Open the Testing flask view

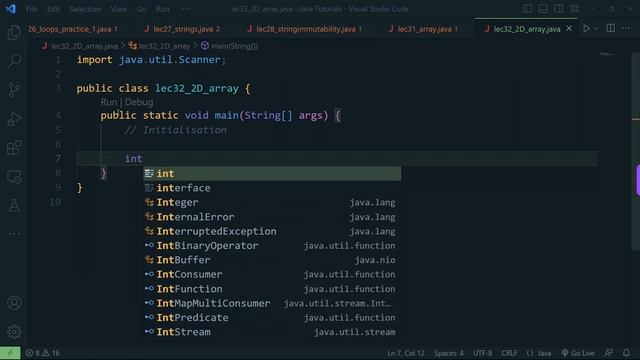click(14, 205)
